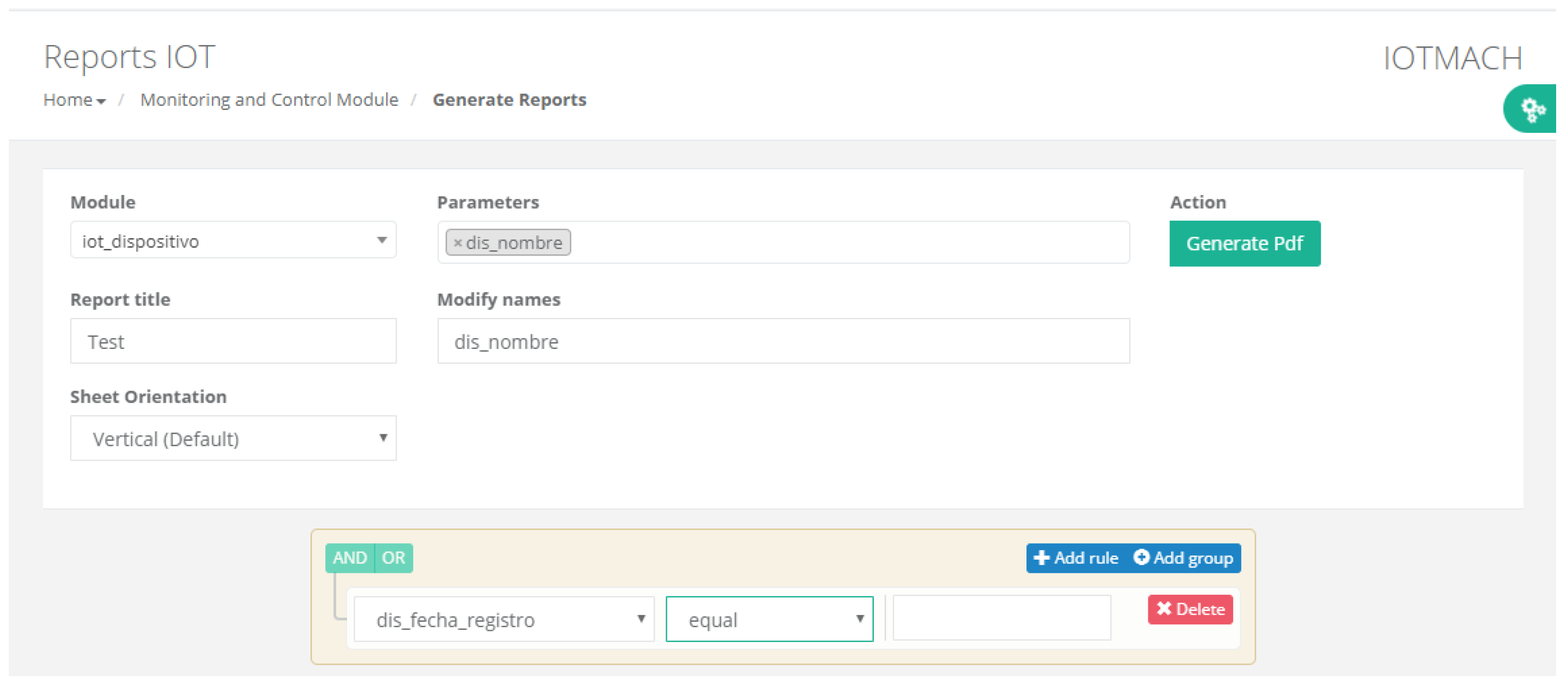The width and height of the screenshot is (1568, 685).
Task: Delete the dis_fecha_registro rule
Action: [1190, 609]
